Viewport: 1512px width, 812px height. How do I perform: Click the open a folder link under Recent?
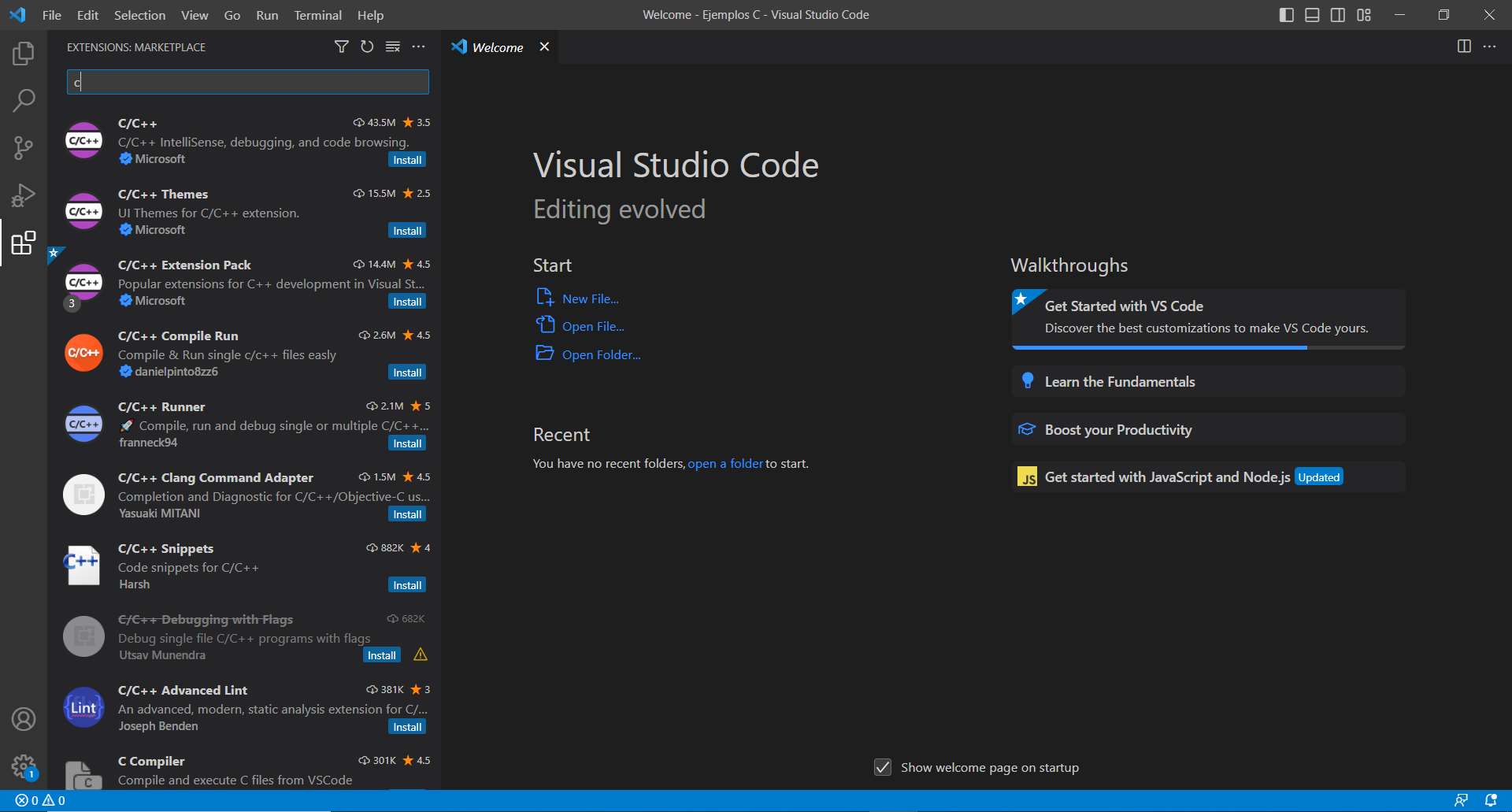click(724, 463)
